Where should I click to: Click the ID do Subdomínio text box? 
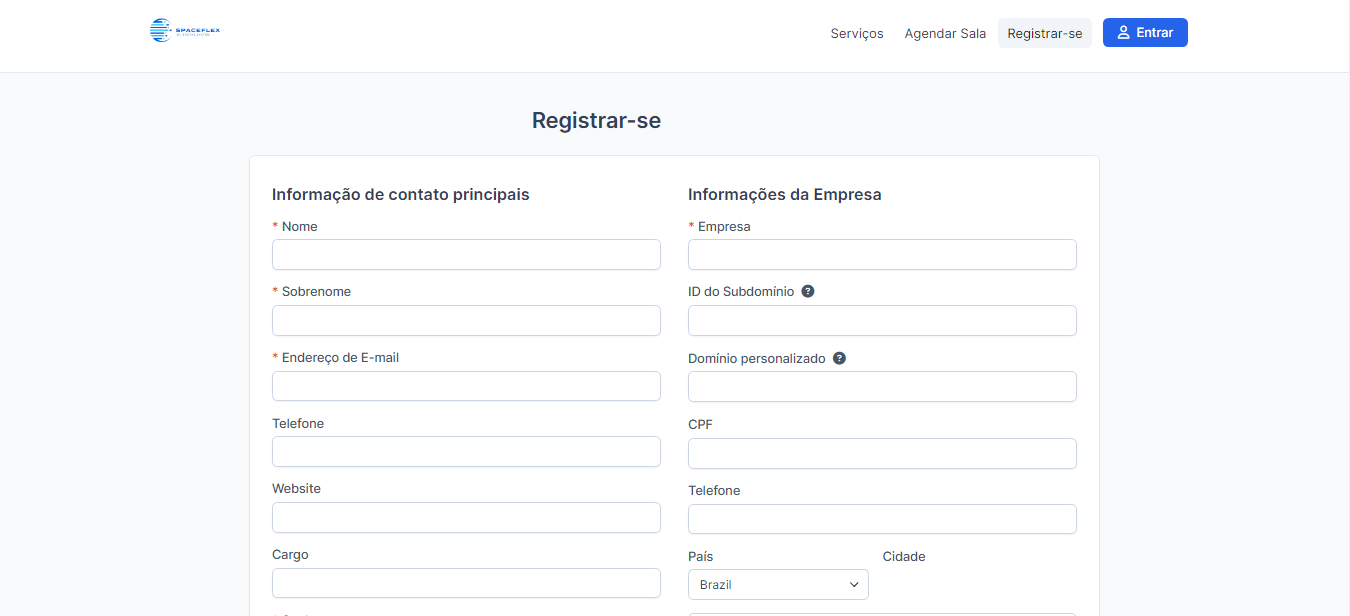tap(882, 321)
